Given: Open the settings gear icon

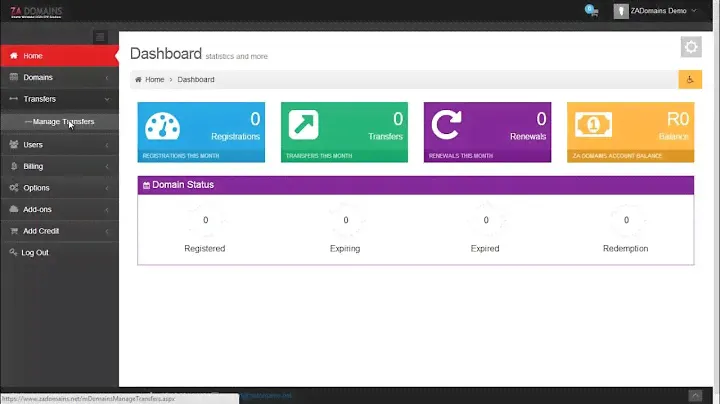Looking at the screenshot, I should pos(690,47).
